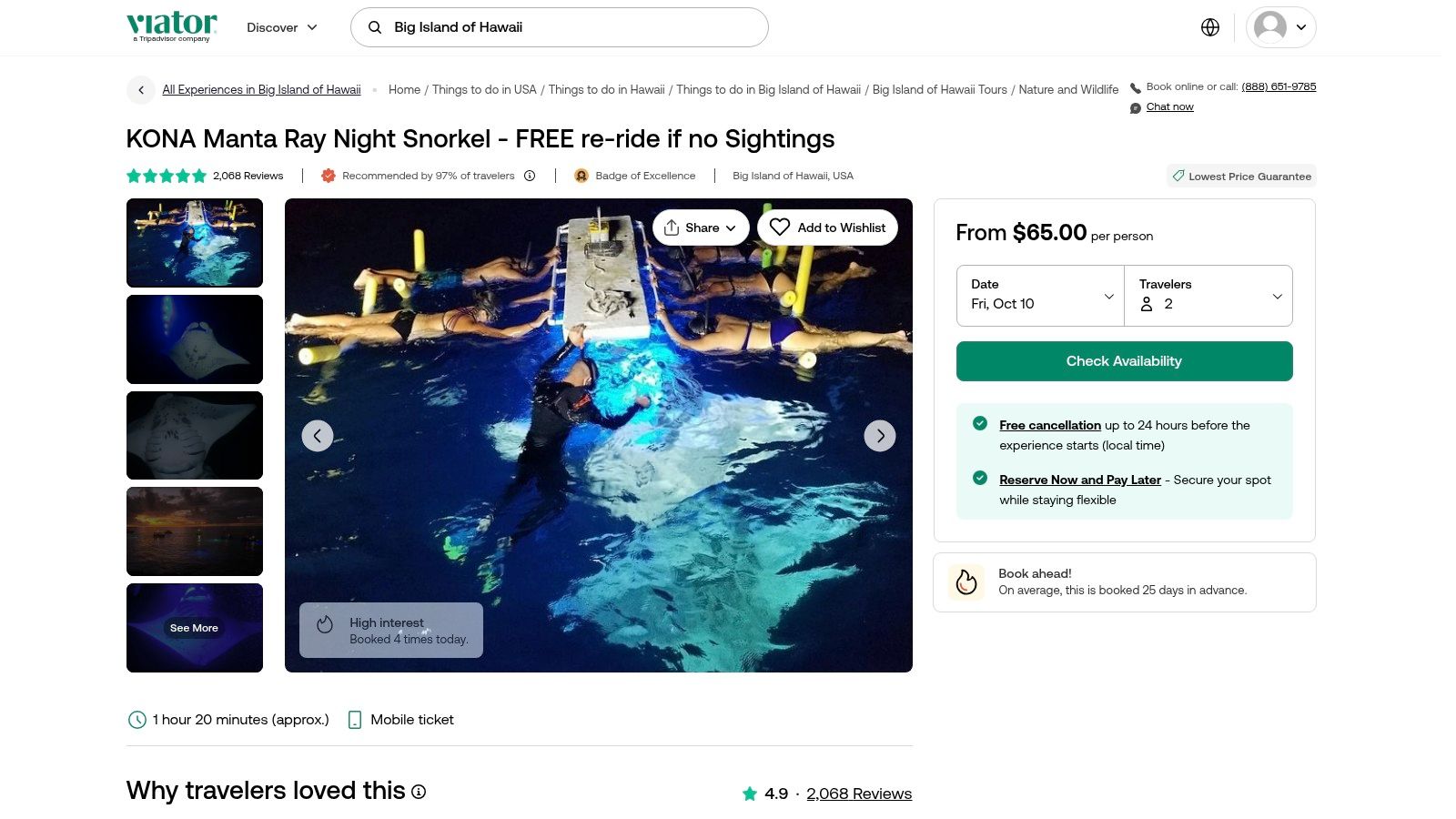This screenshot has width=1456, height=819.
Task: Click info icon beside Why travelers loved this
Action: [x=419, y=792]
